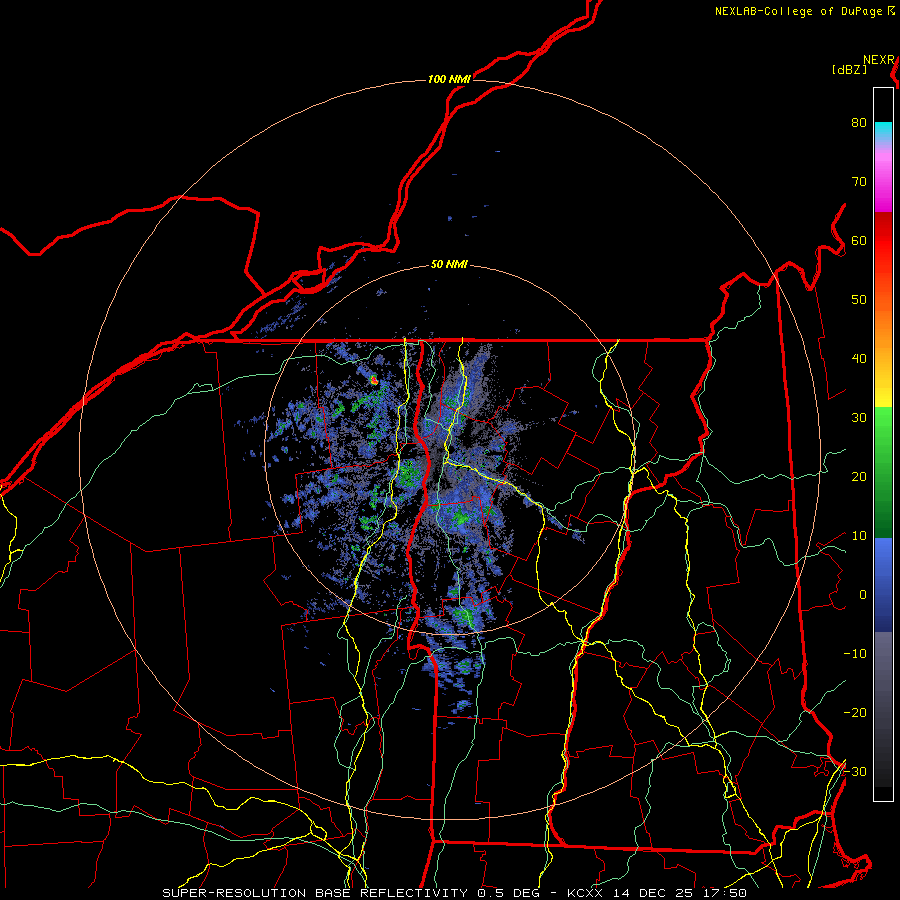Click the NEXR label above the scale

(879, 60)
